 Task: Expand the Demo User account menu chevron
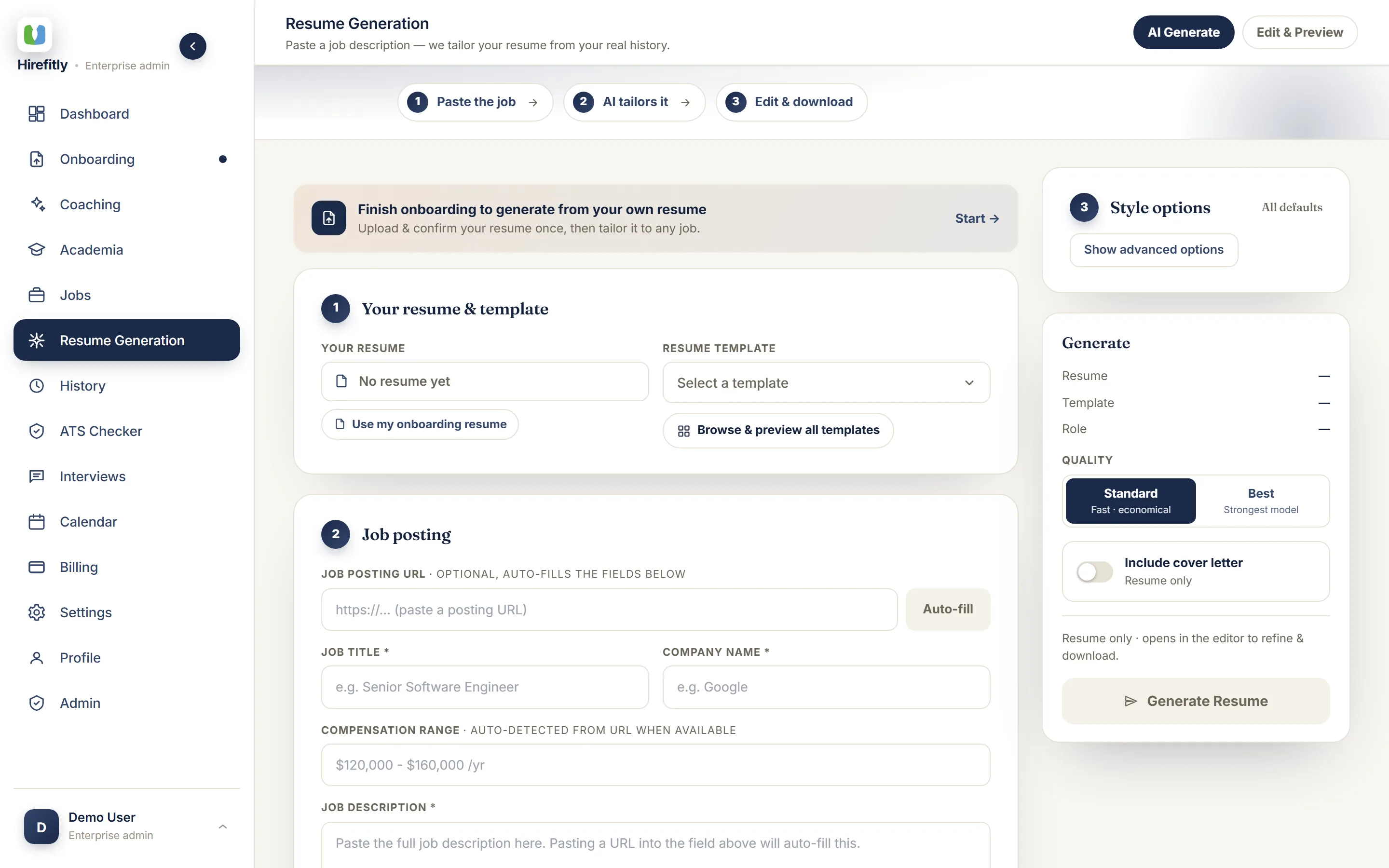pos(223,827)
